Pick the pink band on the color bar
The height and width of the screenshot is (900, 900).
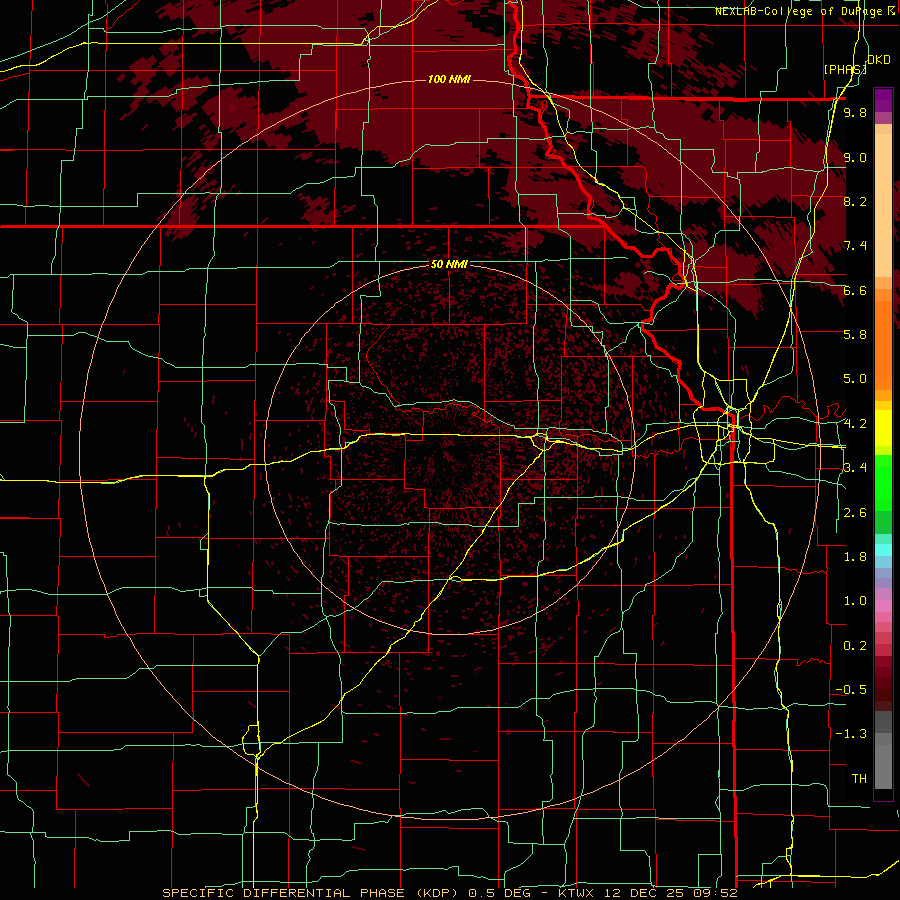click(x=883, y=606)
